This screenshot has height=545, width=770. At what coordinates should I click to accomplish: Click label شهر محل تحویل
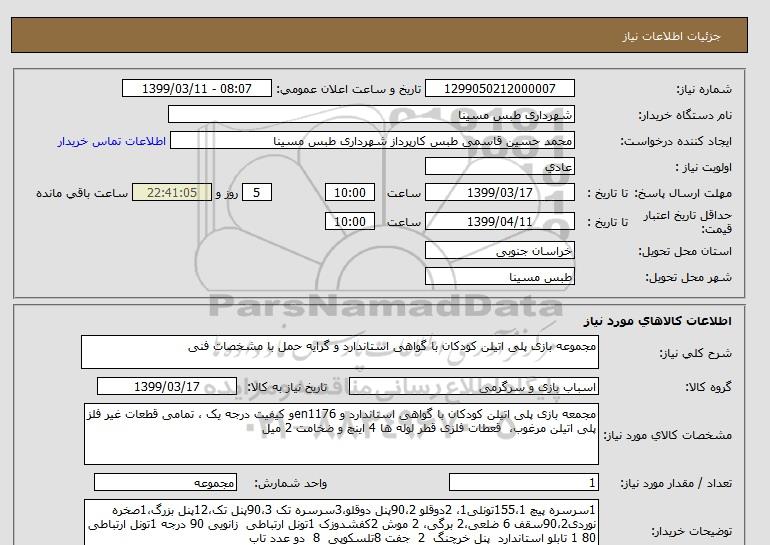pyautogui.click(x=688, y=277)
